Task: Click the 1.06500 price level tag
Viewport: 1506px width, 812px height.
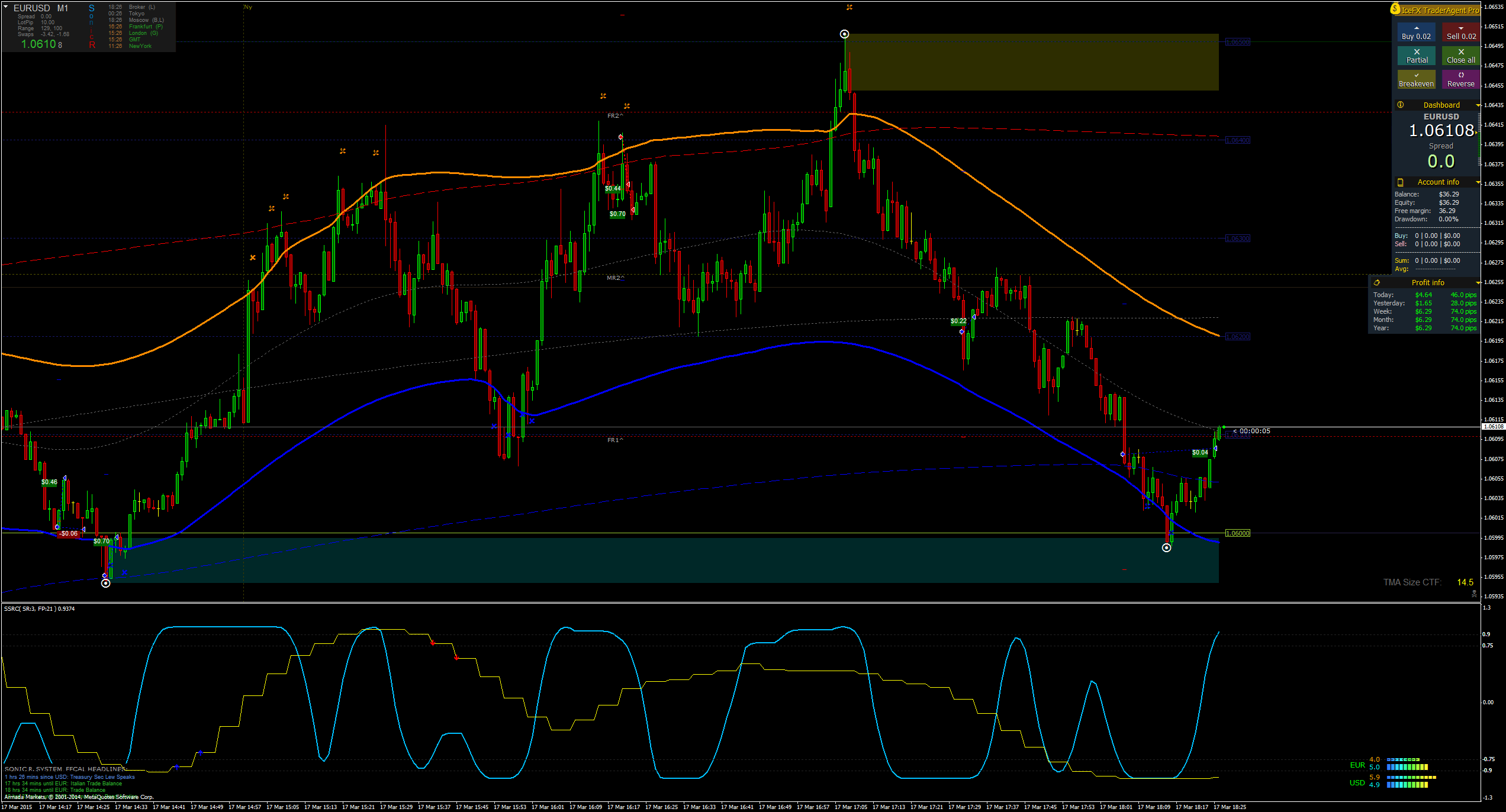Action: coord(1237,42)
